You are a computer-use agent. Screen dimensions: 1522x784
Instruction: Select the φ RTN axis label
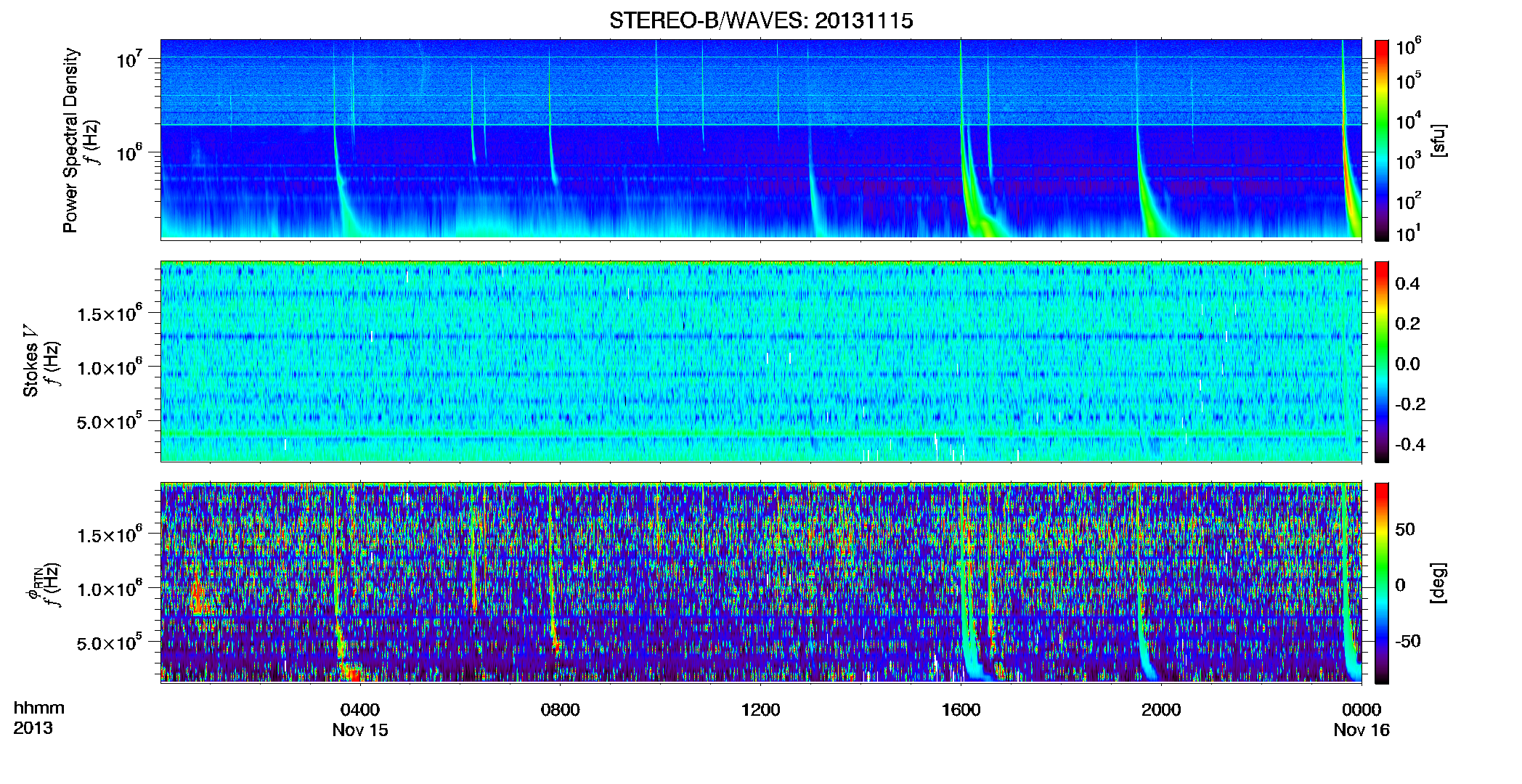click(x=33, y=584)
